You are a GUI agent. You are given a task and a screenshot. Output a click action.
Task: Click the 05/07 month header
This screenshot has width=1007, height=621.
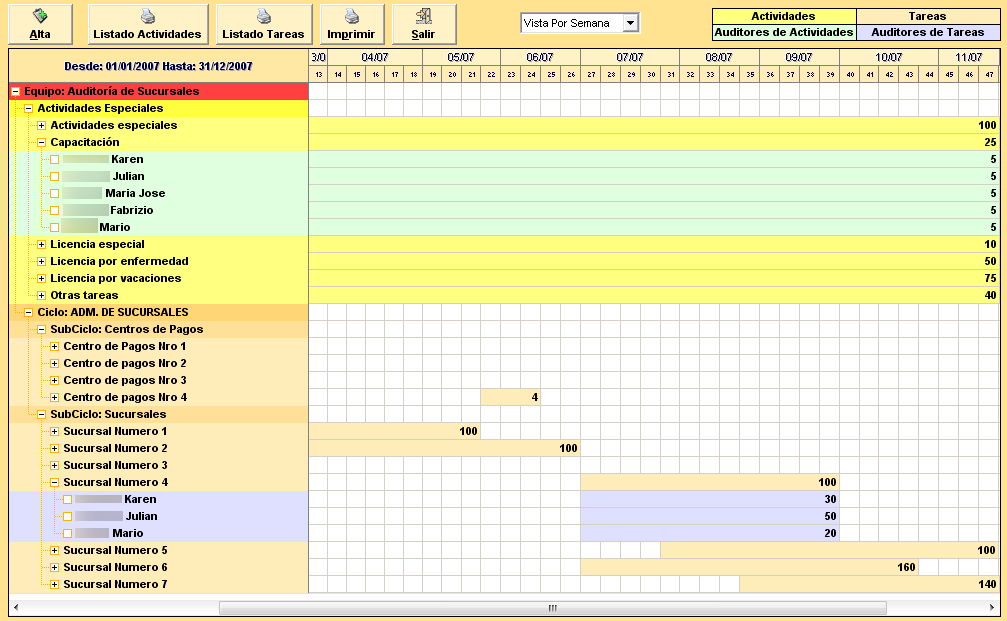pos(461,57)
